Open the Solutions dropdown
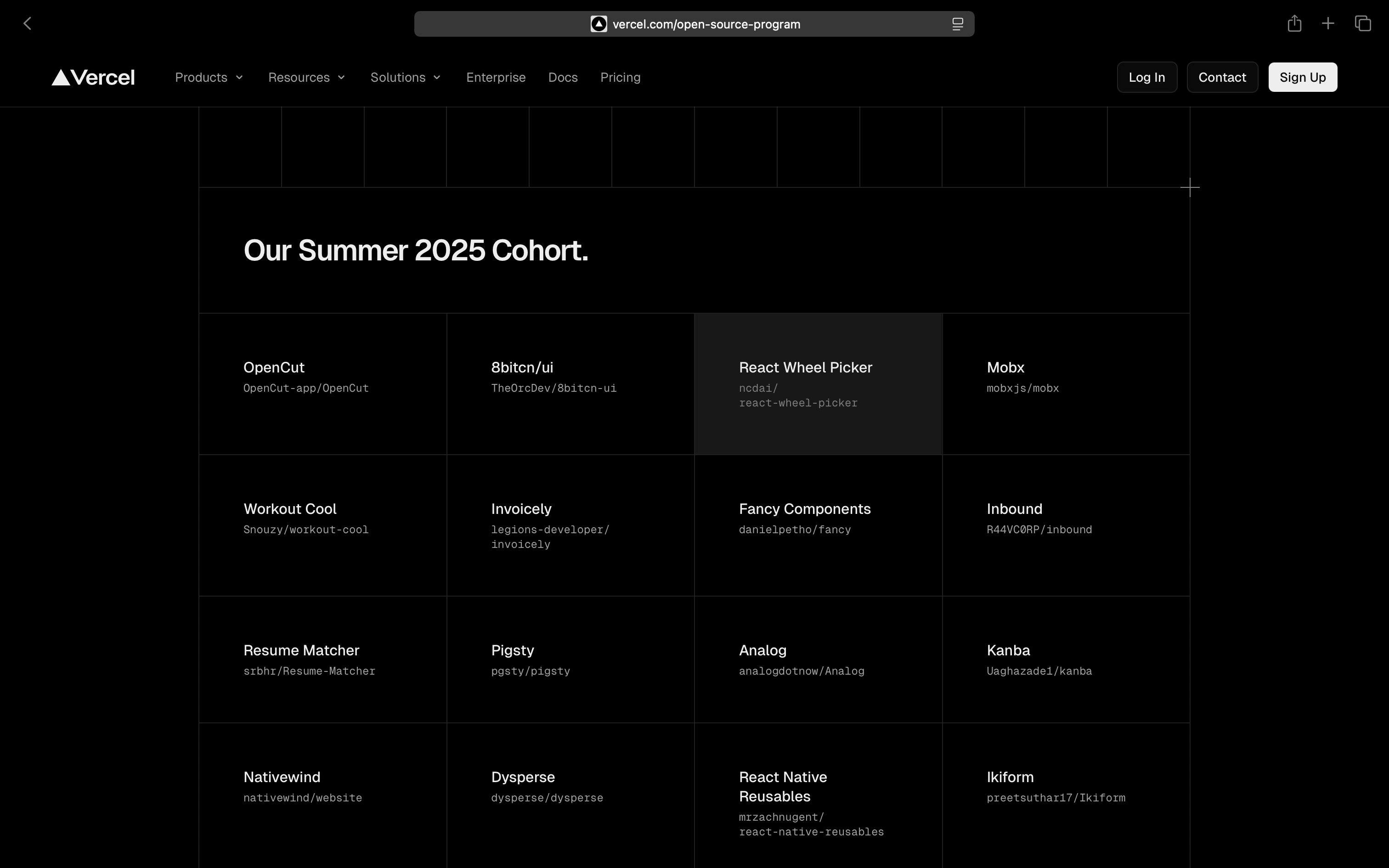Viewport: 1389px width, 868px height. (x=405, y=78)
